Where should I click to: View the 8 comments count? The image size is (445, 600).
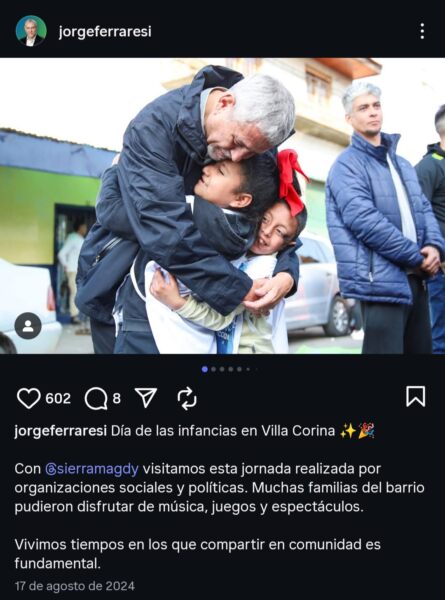coord(117,398)
